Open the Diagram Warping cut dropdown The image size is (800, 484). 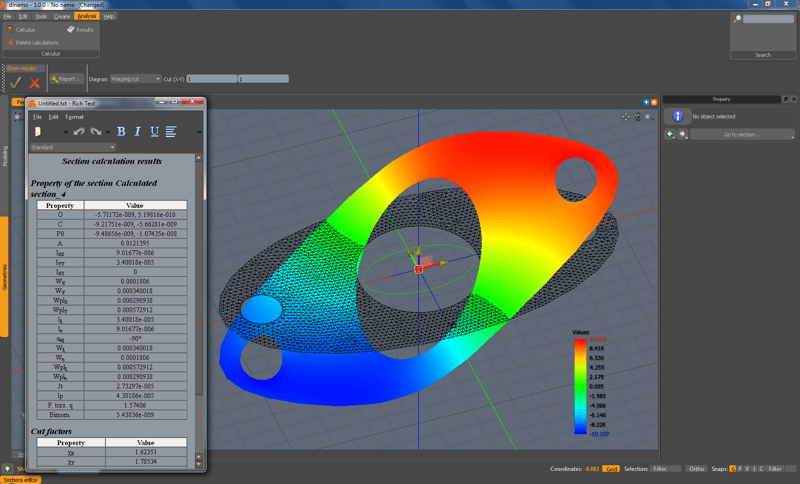135,78
